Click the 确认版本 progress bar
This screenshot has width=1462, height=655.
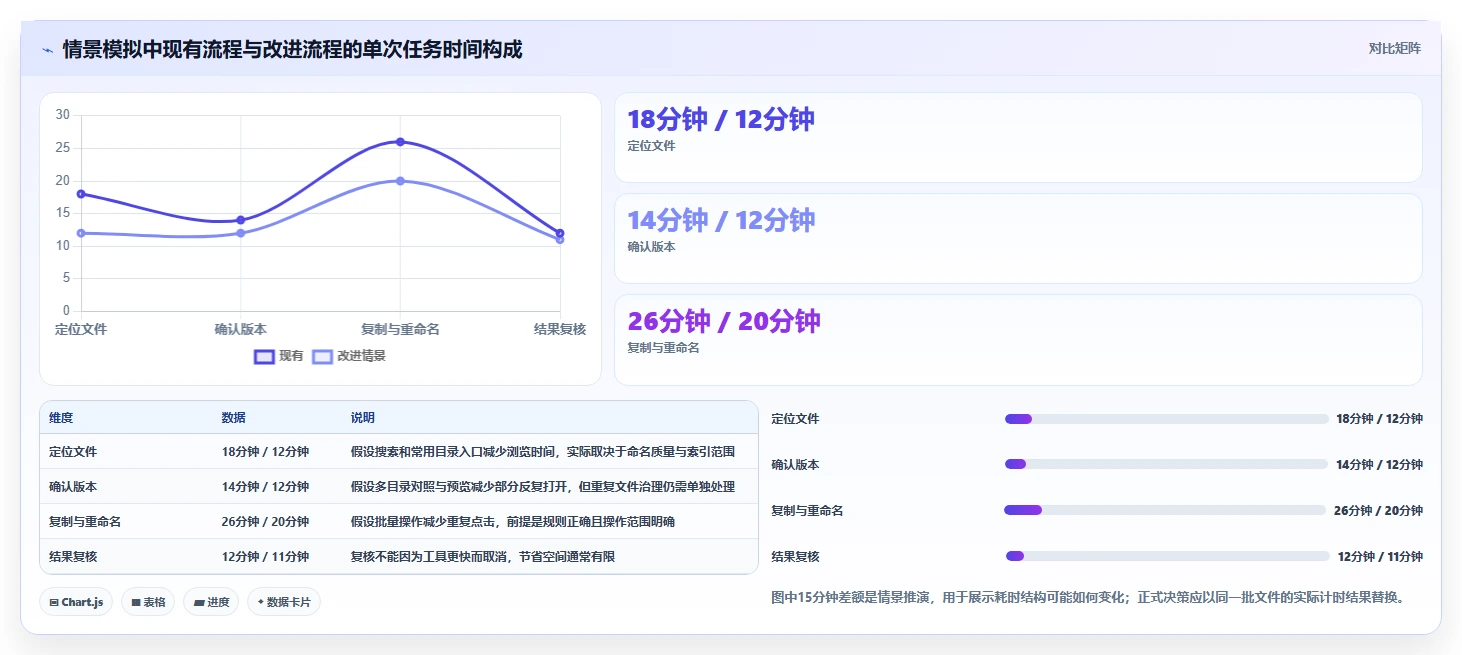(x=1167, y=464)
